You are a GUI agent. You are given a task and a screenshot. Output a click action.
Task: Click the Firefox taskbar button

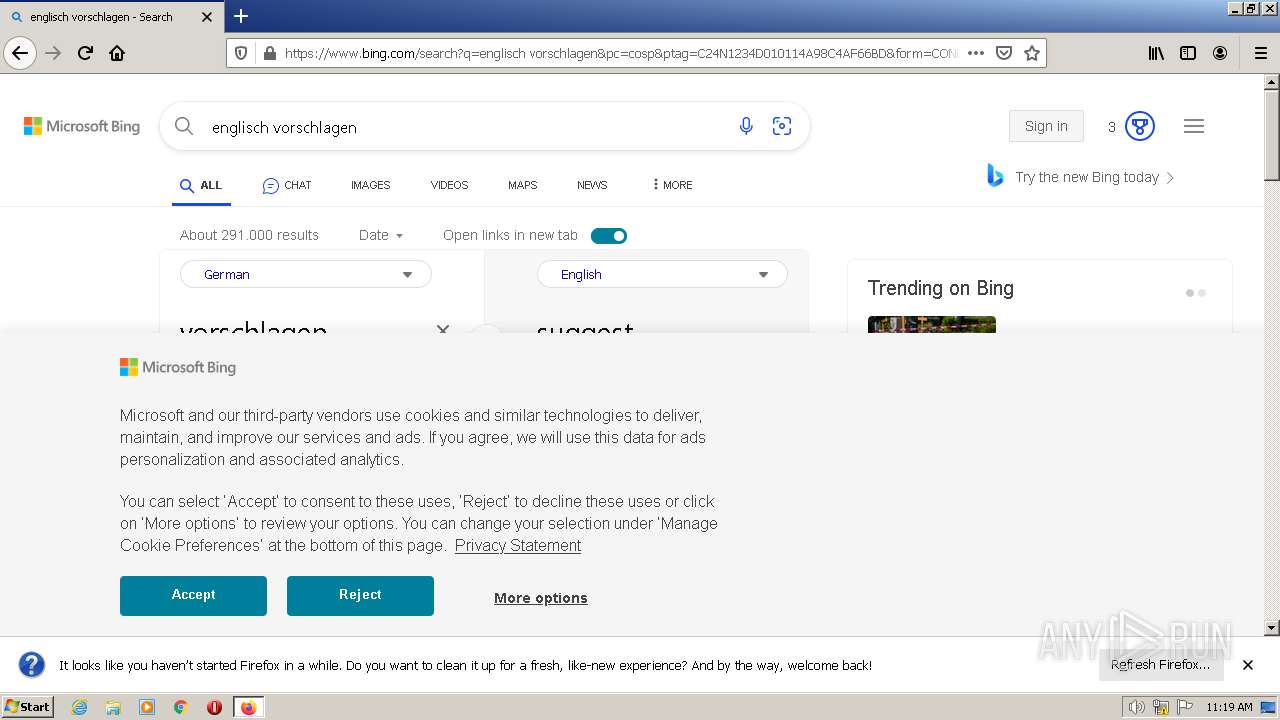[248, 707]
